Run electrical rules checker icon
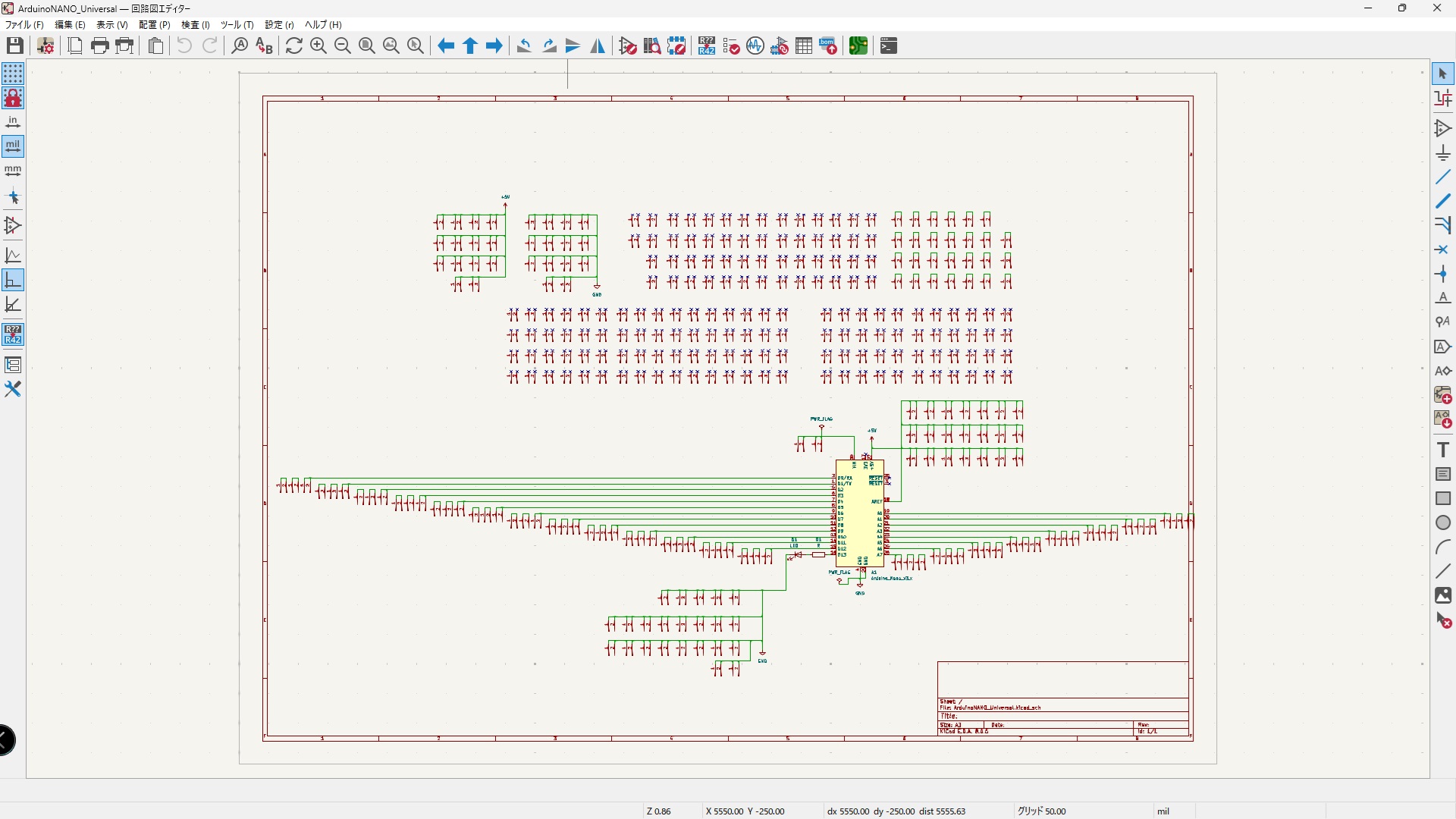The height and width of the screenshot is (819, 1456). (x=731, y=46)
